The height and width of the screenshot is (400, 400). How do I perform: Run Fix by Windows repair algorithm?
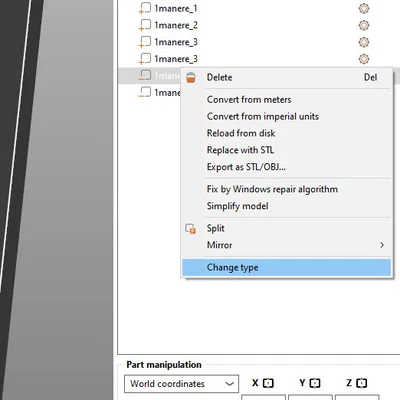pos(286,189)
